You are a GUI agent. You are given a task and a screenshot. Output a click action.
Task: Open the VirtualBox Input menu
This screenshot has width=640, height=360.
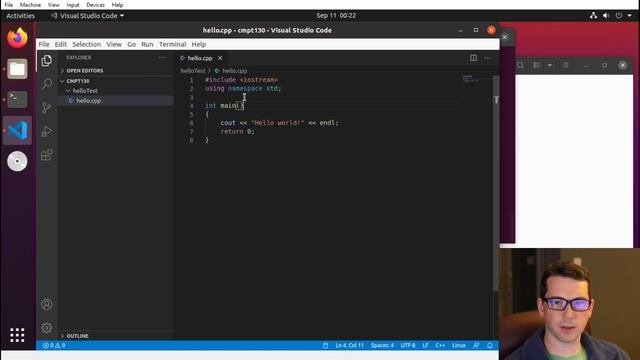73,5
